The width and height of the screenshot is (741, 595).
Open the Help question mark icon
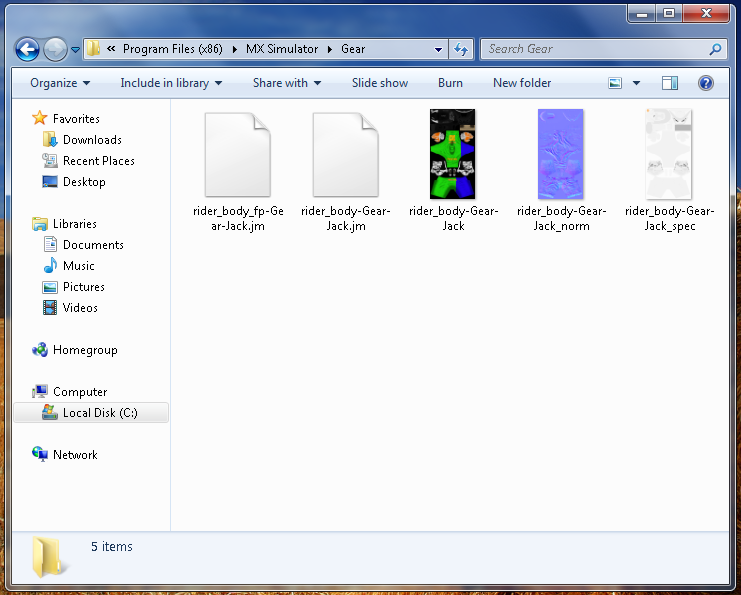706,83
